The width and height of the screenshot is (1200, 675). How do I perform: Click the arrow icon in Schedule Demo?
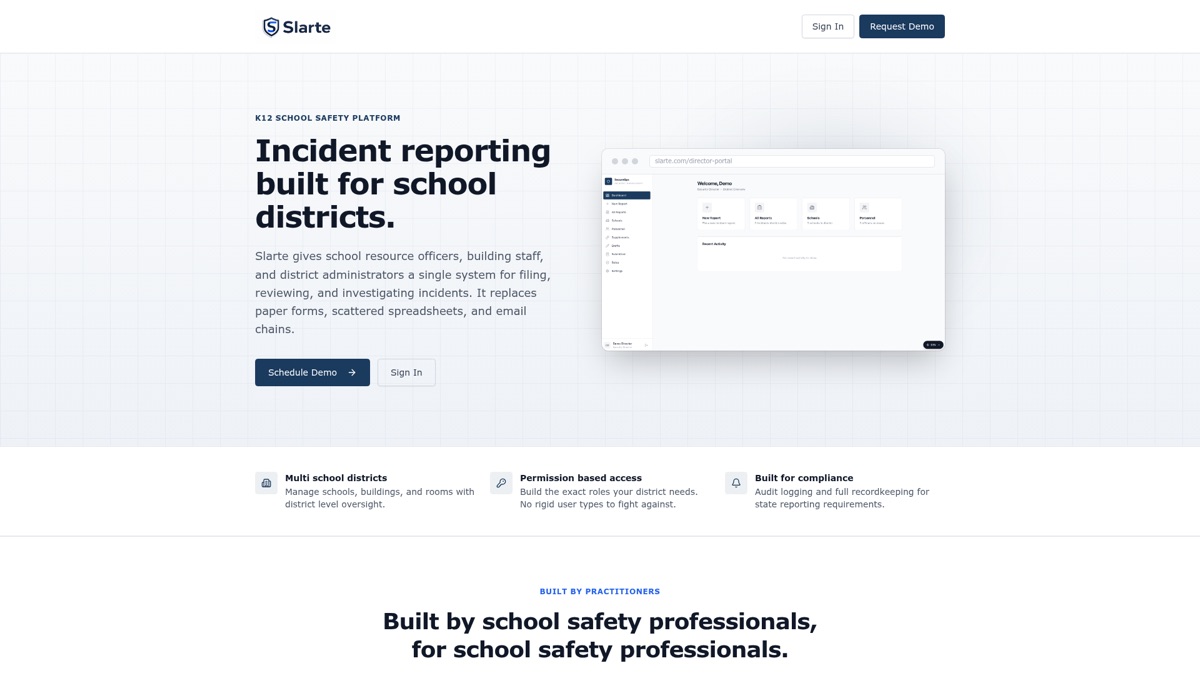tap(352, 372)
